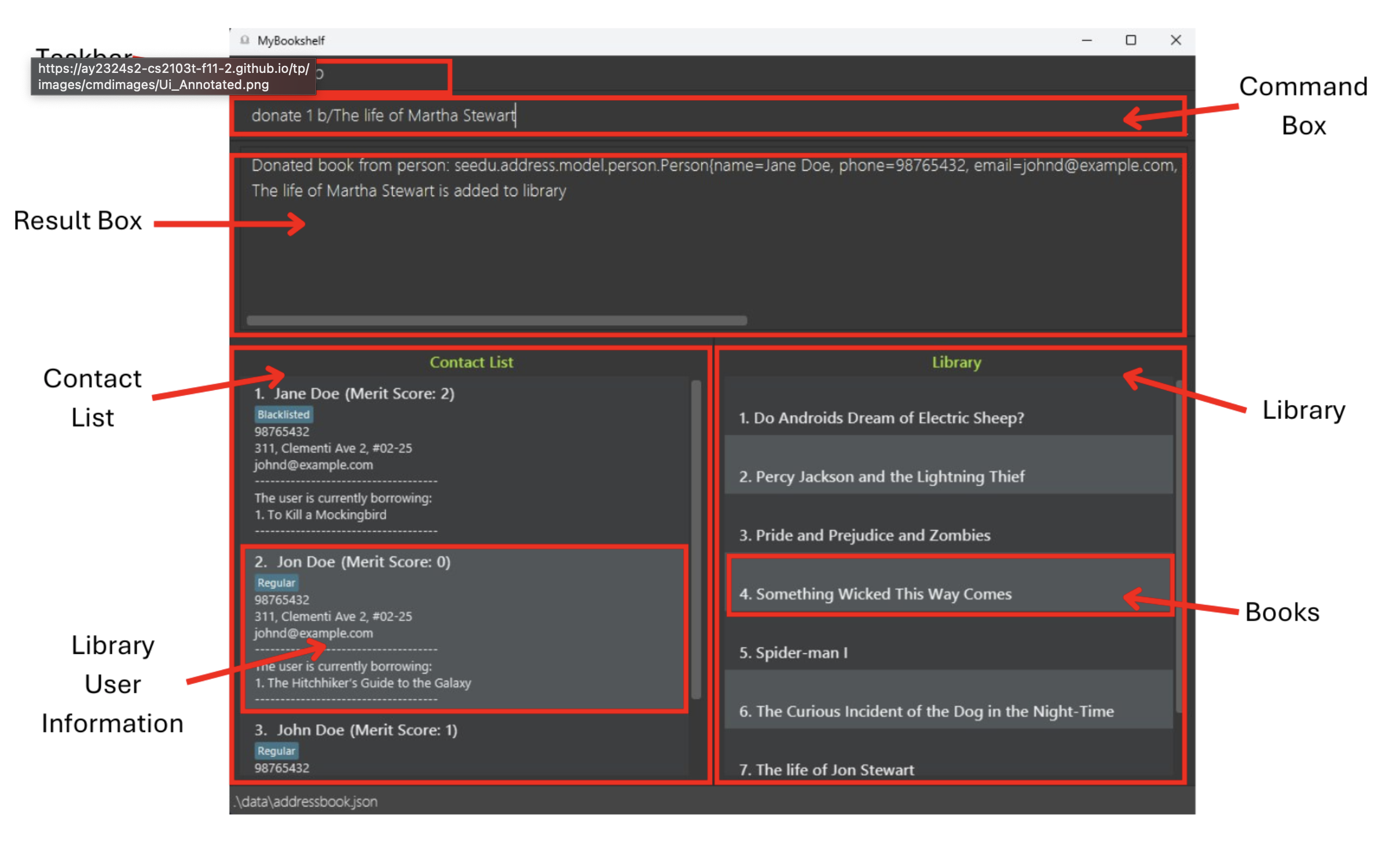Click into the command box text field

(695, 116)
